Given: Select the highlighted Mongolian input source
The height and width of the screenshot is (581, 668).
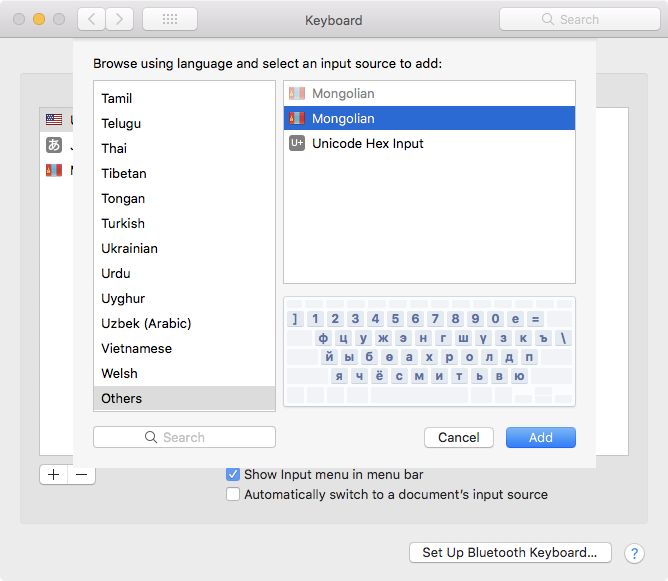Looking at the screenshot, I should 343,118.
